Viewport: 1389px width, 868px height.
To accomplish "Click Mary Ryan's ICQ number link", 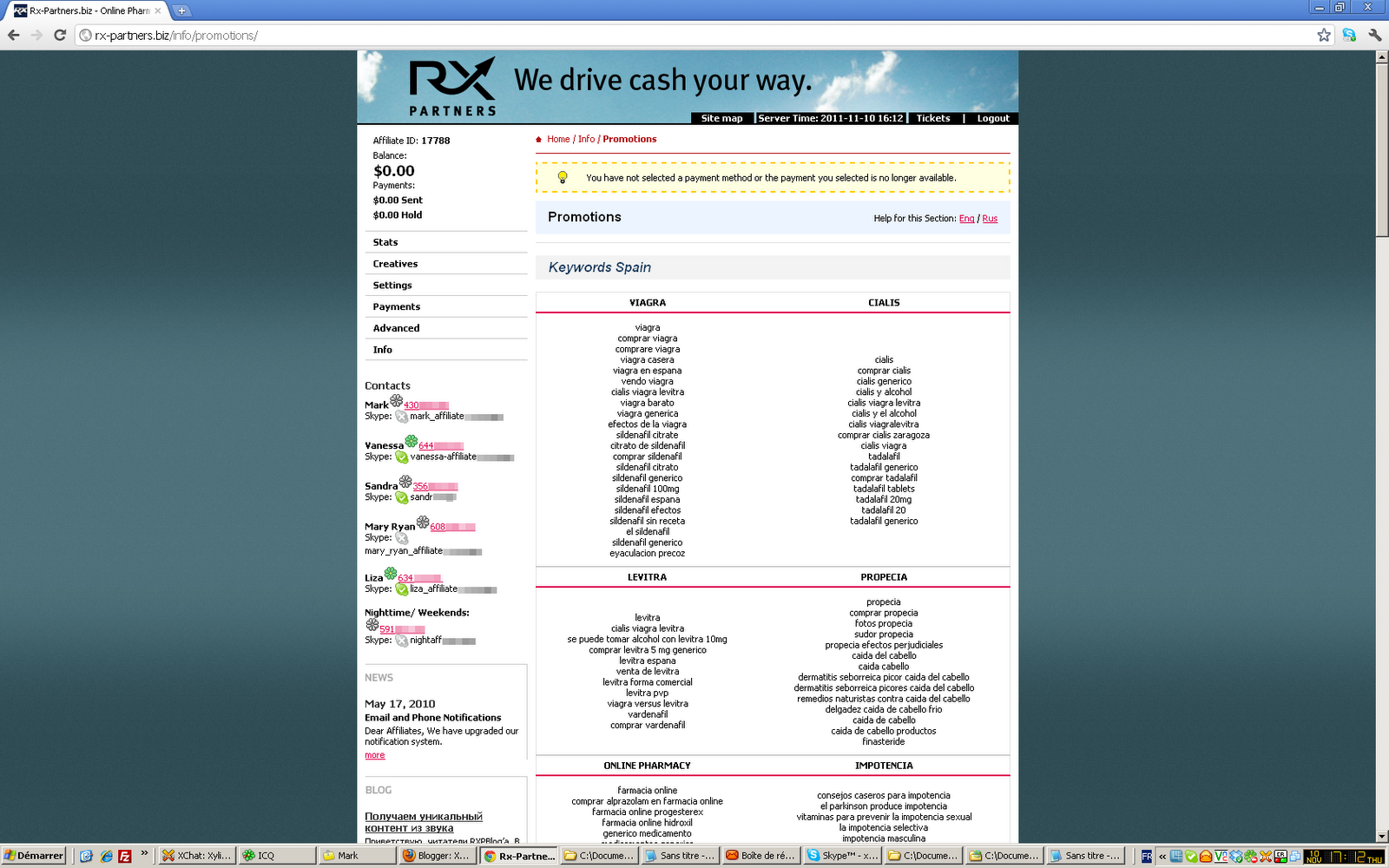I will 452,527.
